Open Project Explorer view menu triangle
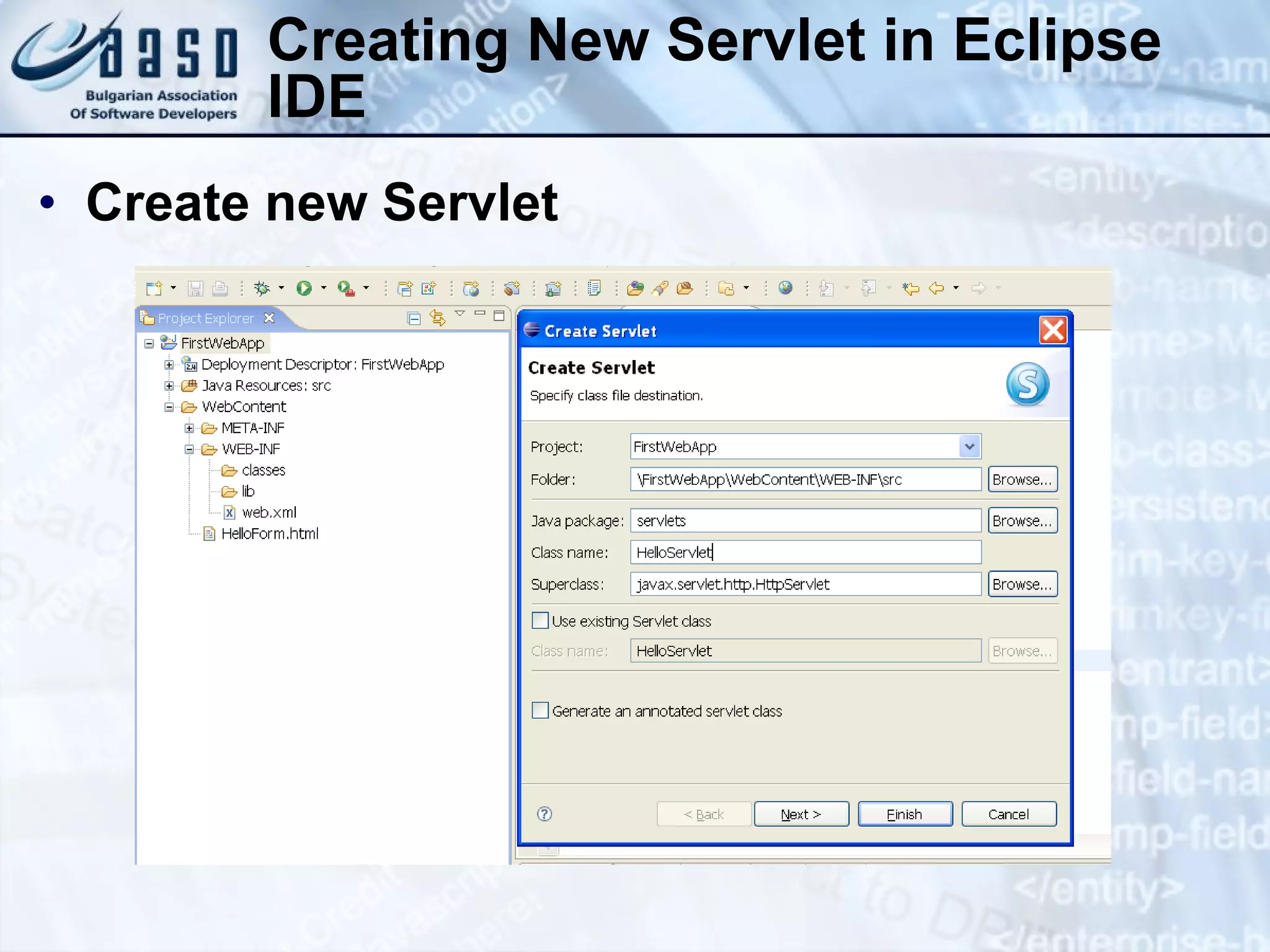The height and width of the screenshot is (952, 1270). [460, 314]
